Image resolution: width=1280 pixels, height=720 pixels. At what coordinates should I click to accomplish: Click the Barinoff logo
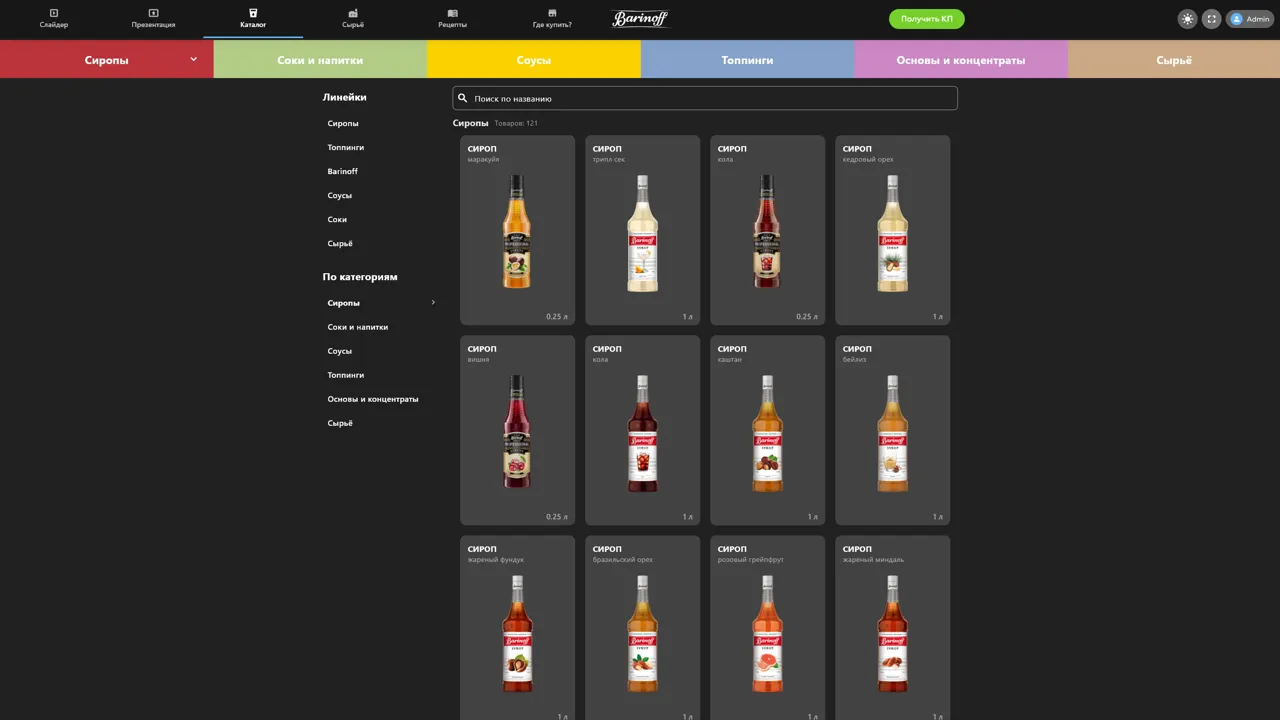tap(640, 19)
